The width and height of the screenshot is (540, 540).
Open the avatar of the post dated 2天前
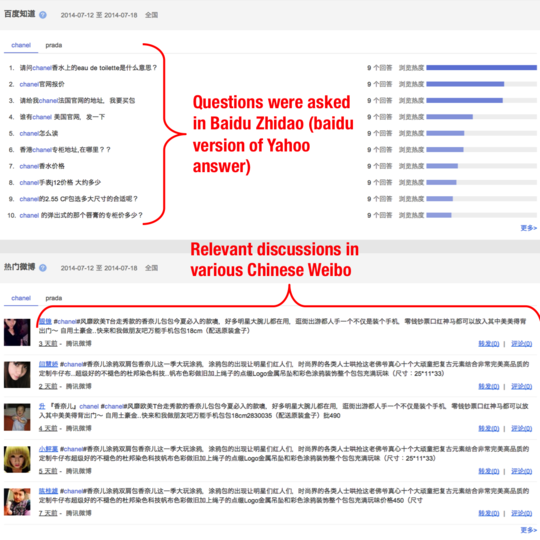click(17, 374)
